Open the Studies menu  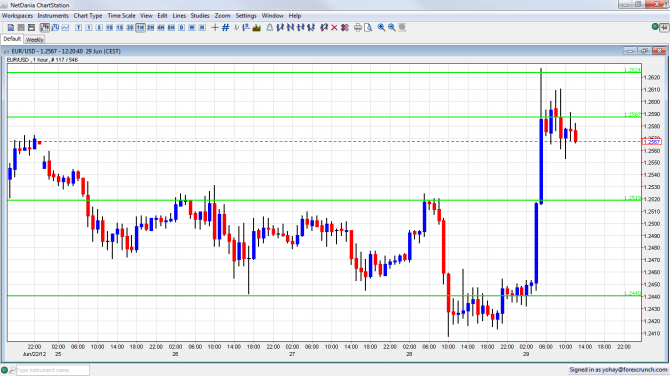200,16
